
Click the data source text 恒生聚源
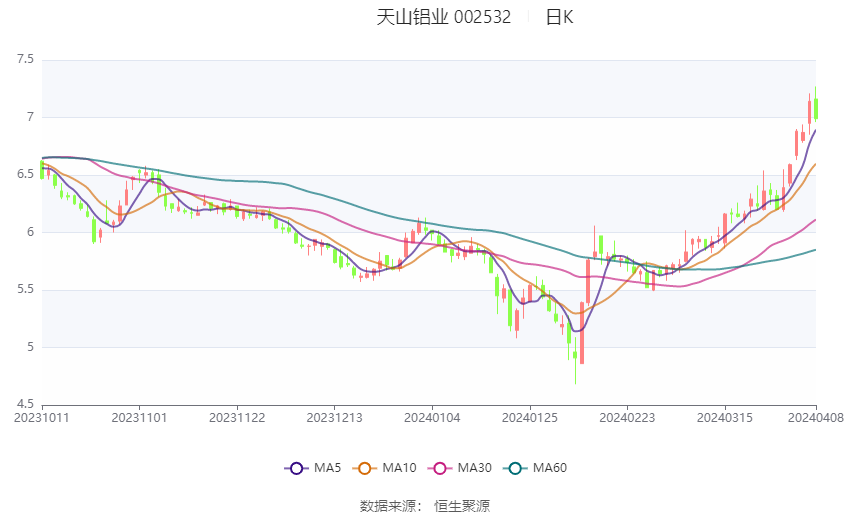pos(462,506)
